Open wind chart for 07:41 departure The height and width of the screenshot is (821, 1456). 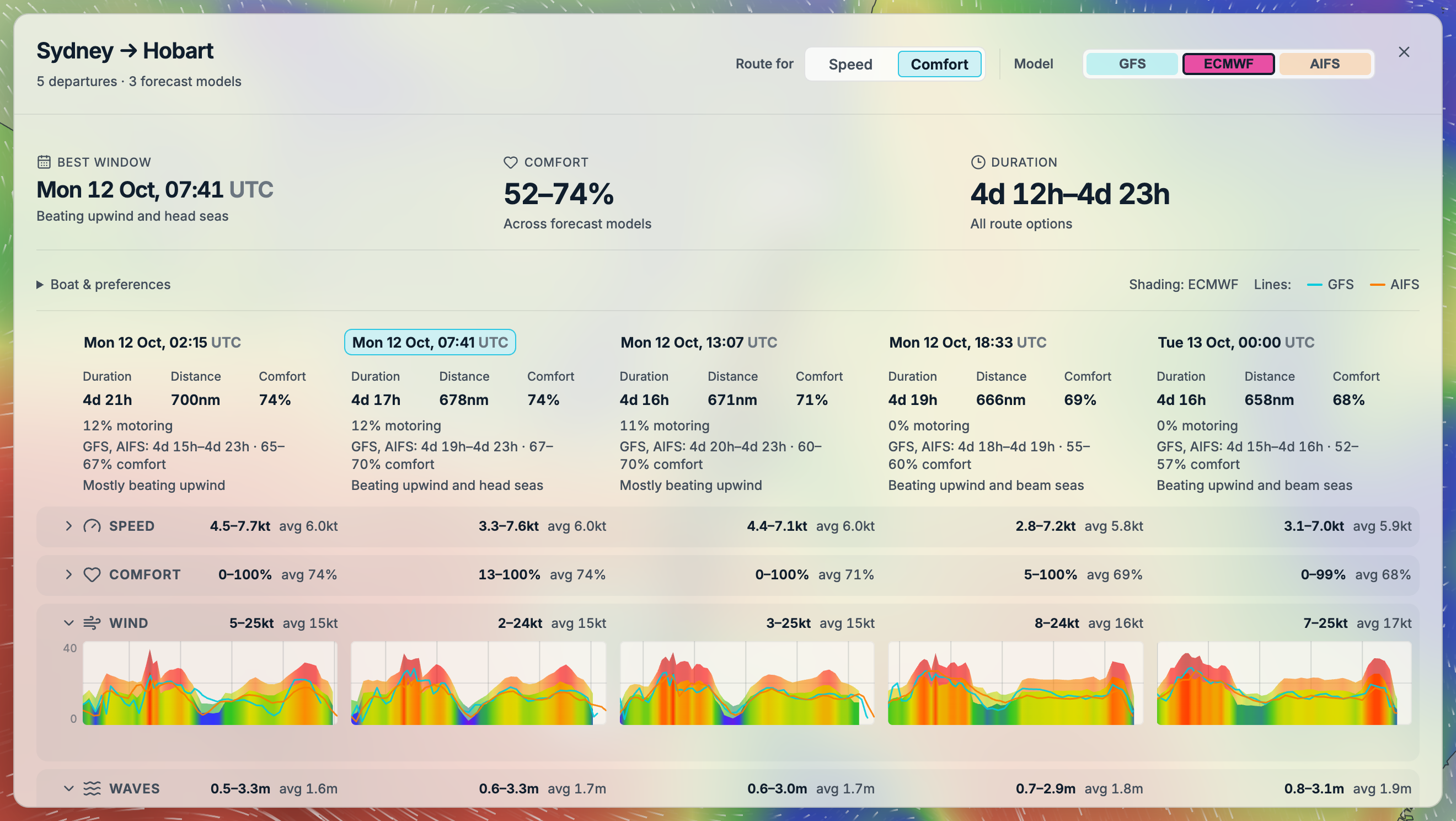pos(478,683)
